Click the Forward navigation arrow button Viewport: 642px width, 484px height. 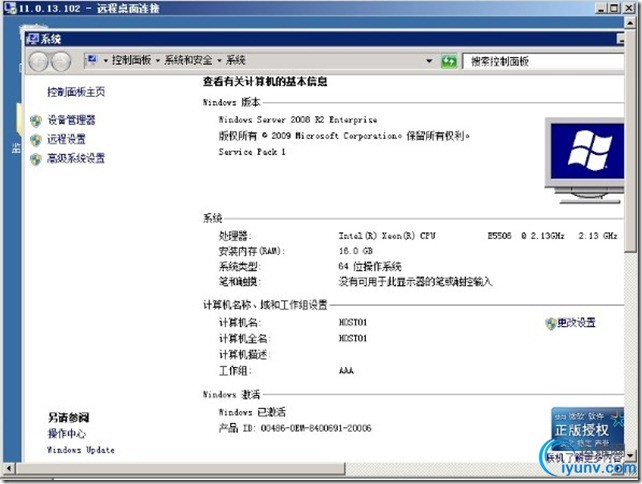coord(61,62)
